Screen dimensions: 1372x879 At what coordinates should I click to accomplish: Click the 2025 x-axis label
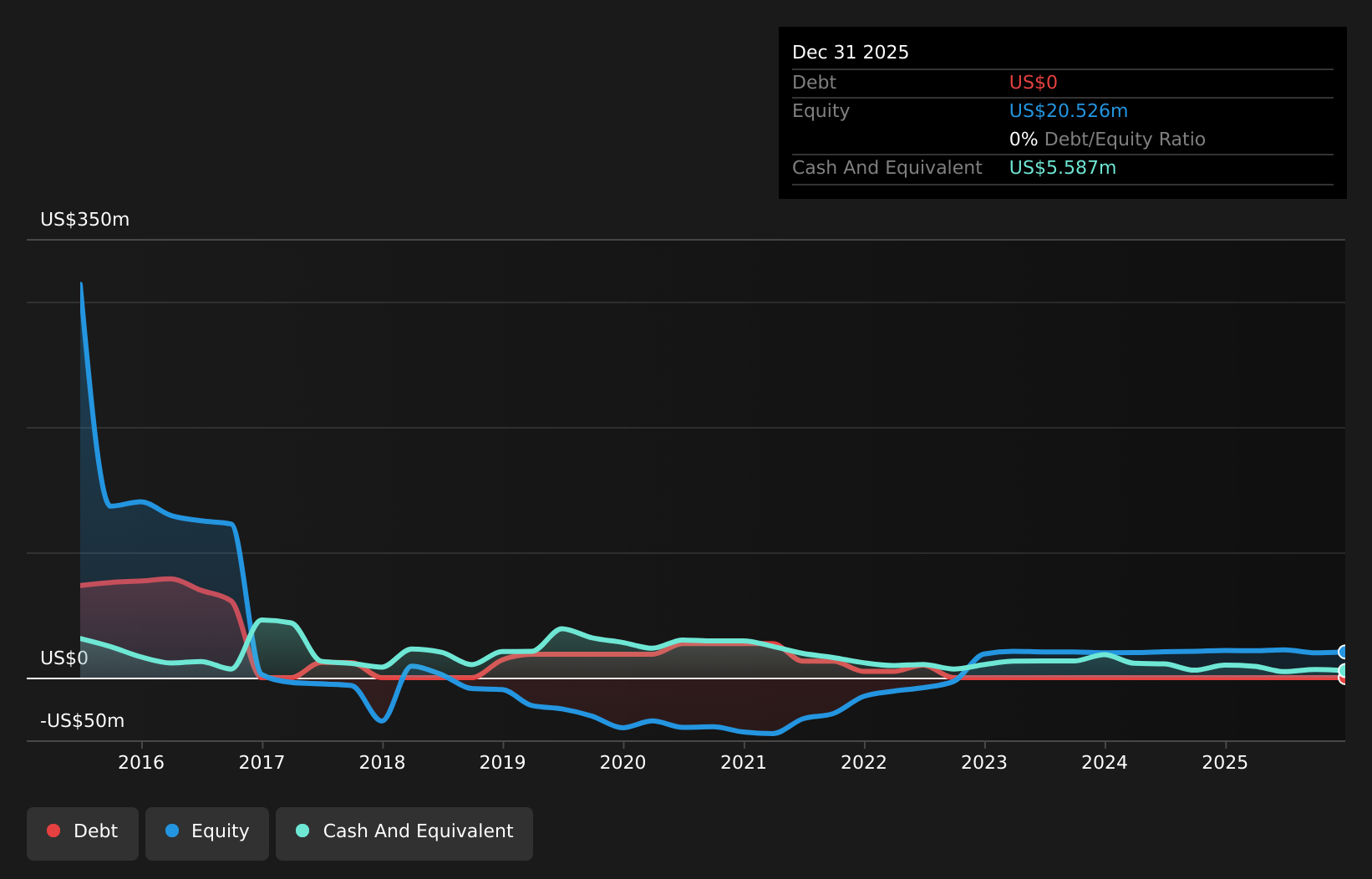(1225, 762)
